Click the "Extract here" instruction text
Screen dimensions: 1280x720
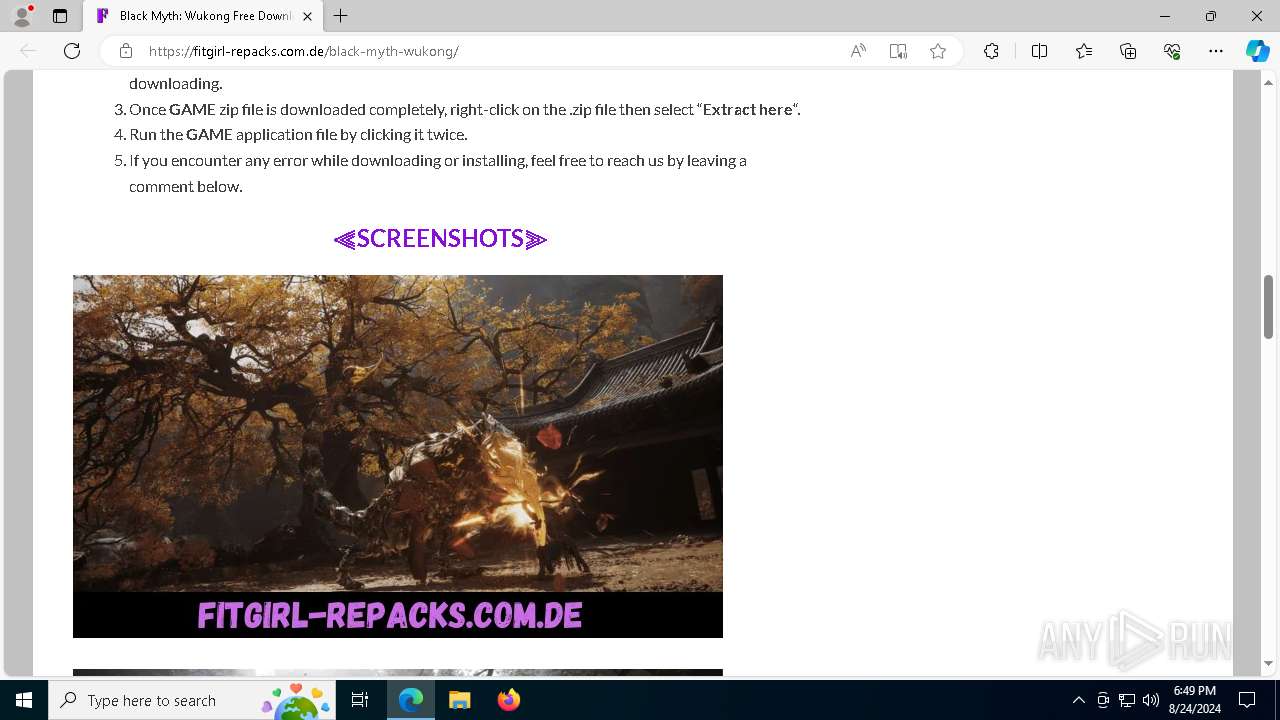click(x=748, y=109)
